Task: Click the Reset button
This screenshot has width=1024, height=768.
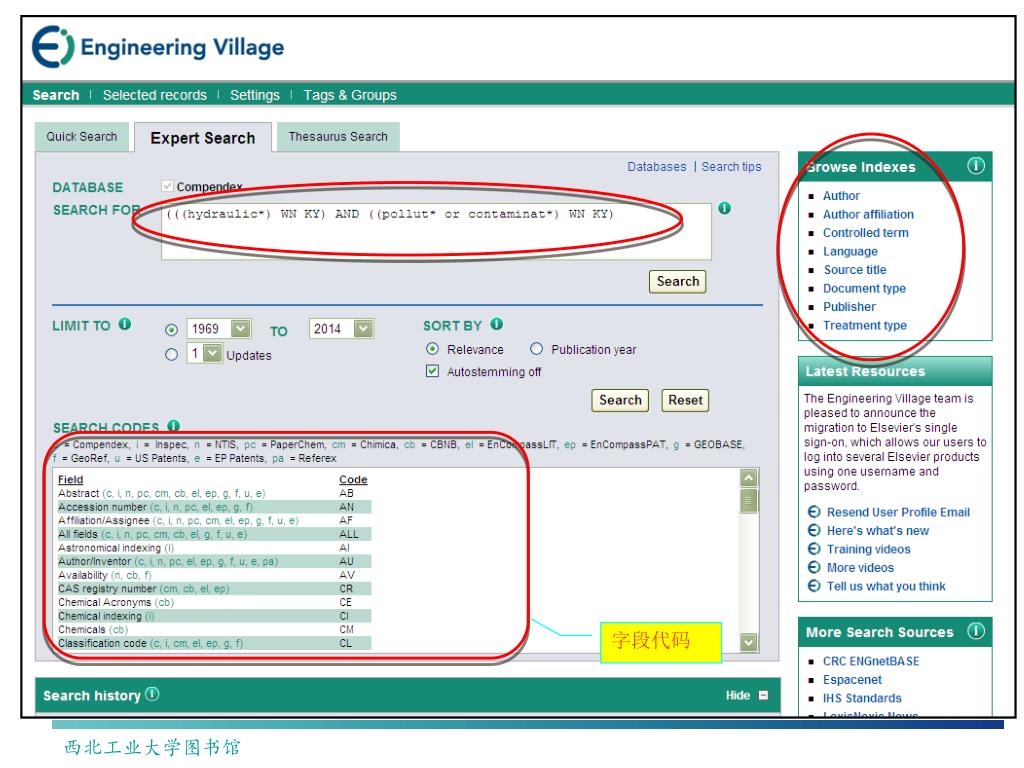Action: point(685,400)
